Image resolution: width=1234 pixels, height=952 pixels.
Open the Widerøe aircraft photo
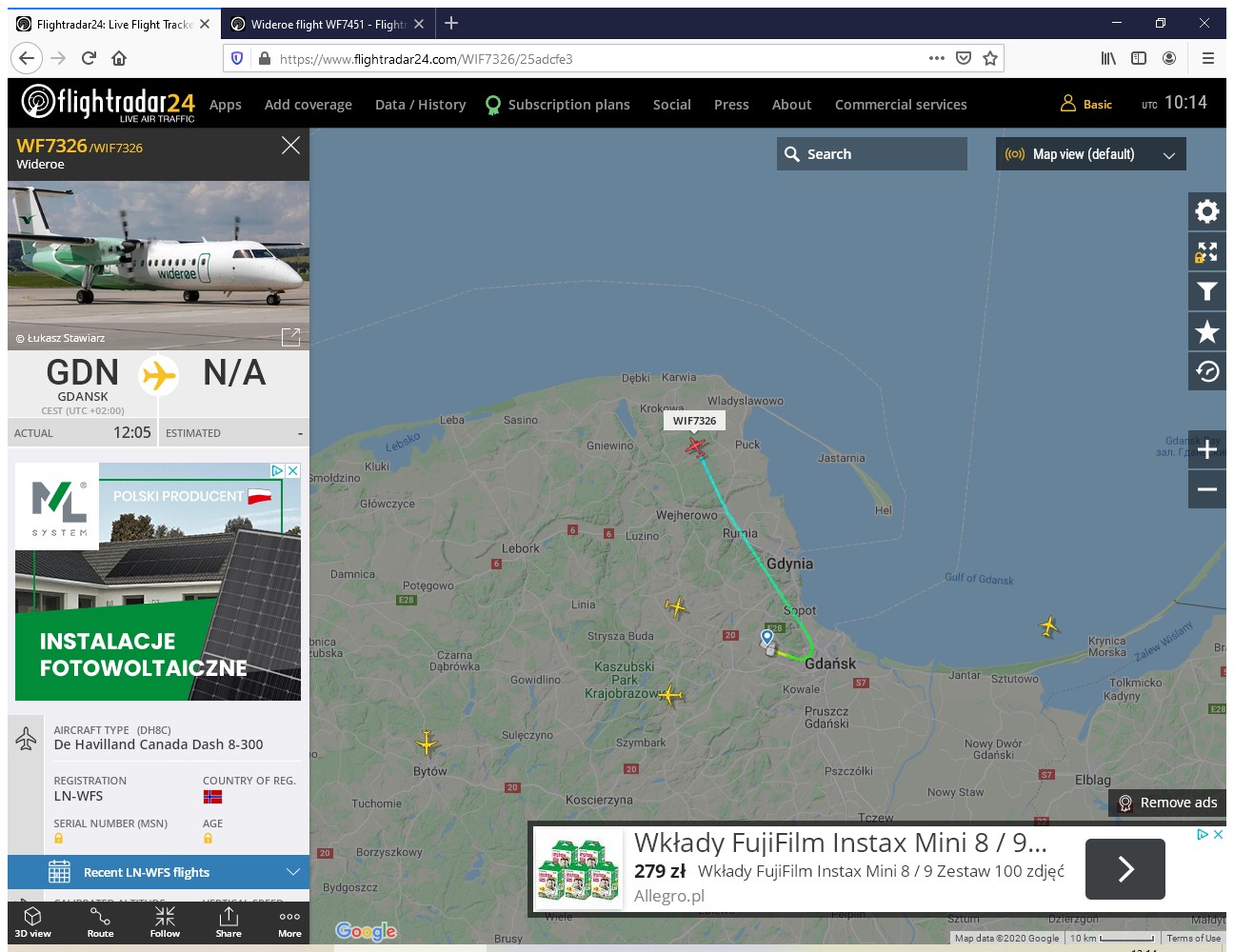(158, 266)
